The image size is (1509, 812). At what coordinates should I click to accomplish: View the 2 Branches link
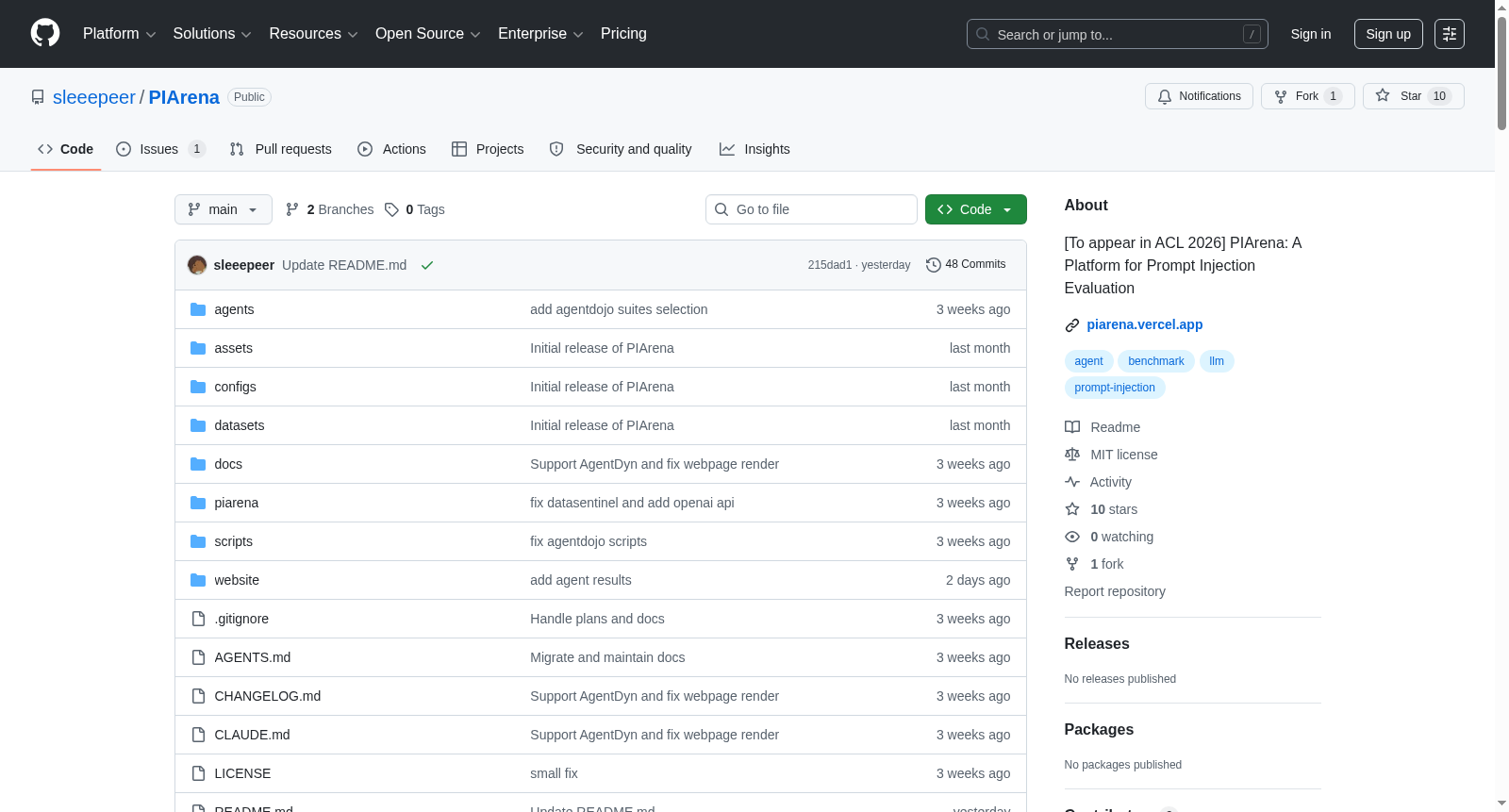pos(330,209)
